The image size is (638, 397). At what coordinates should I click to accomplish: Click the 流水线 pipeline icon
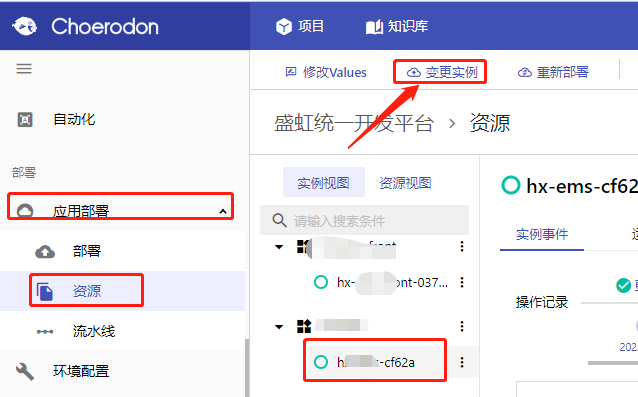pos(45,332)
